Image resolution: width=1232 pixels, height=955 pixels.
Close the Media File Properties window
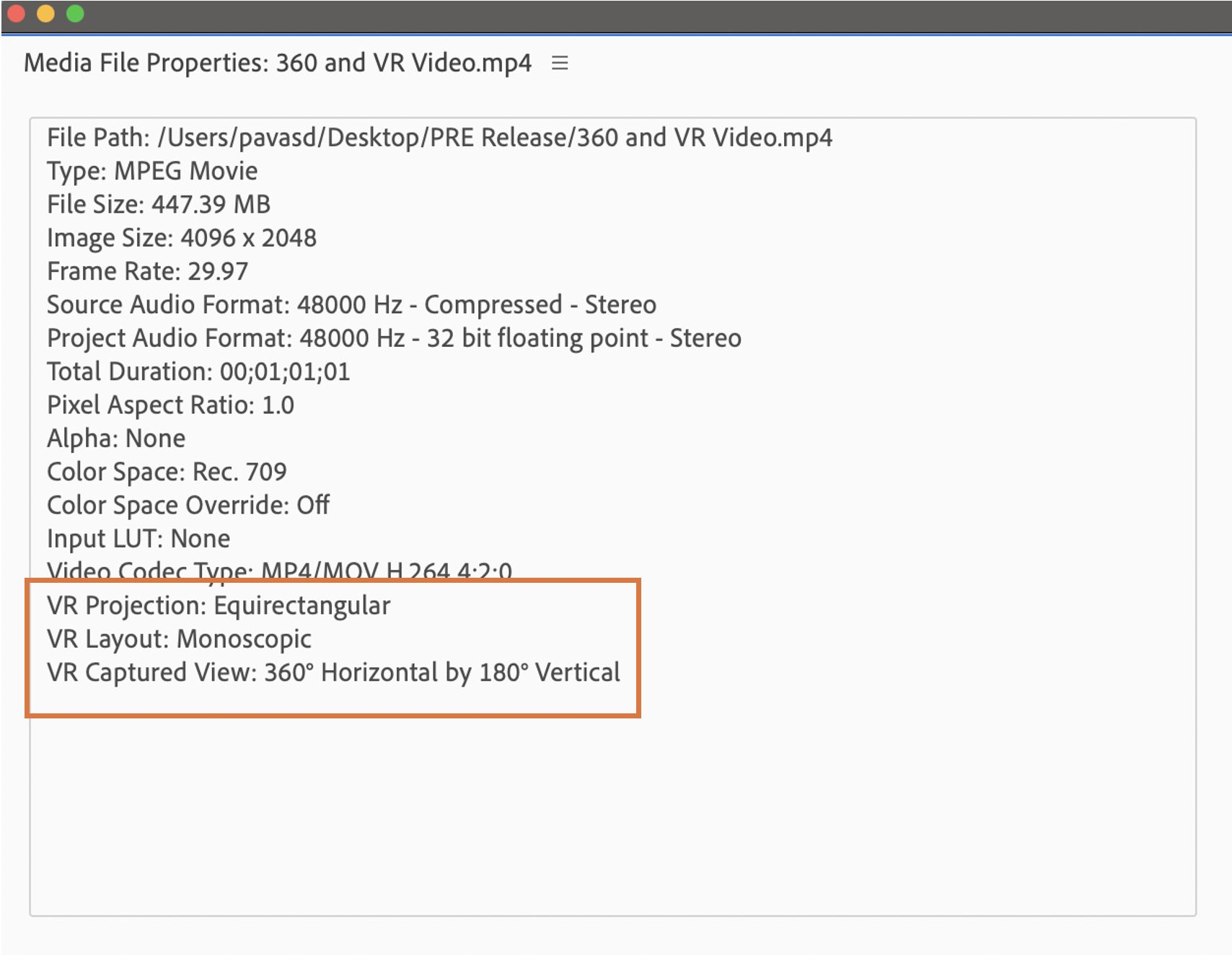16,14
